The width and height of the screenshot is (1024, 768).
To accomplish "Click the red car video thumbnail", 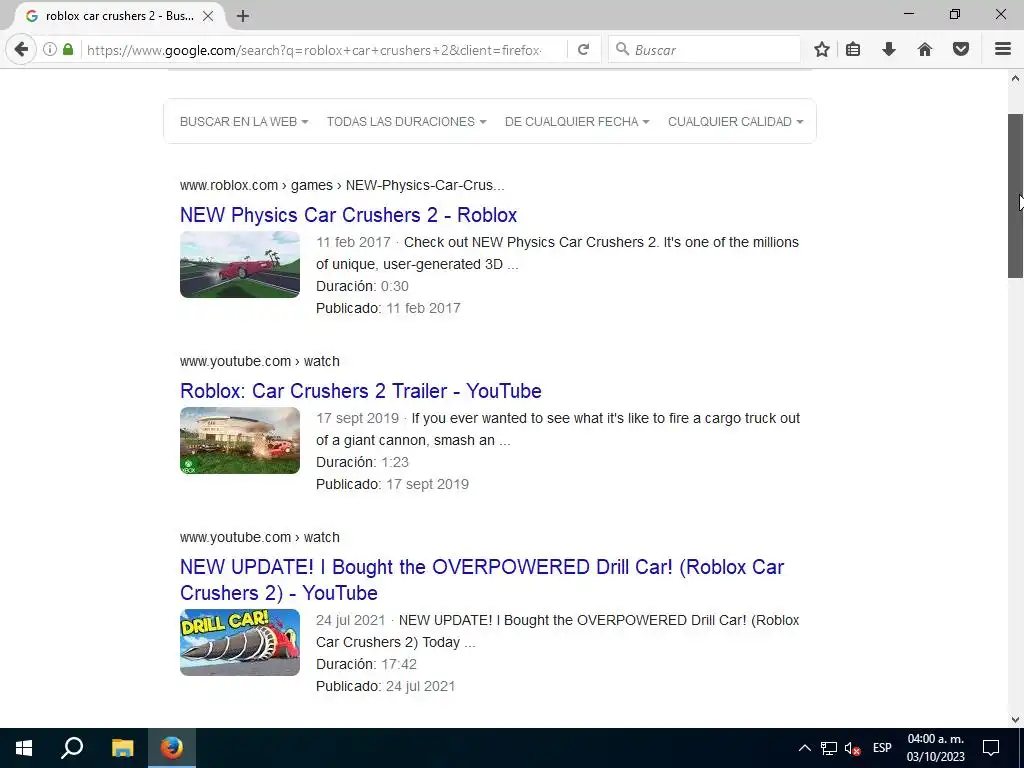I will 240,264.
